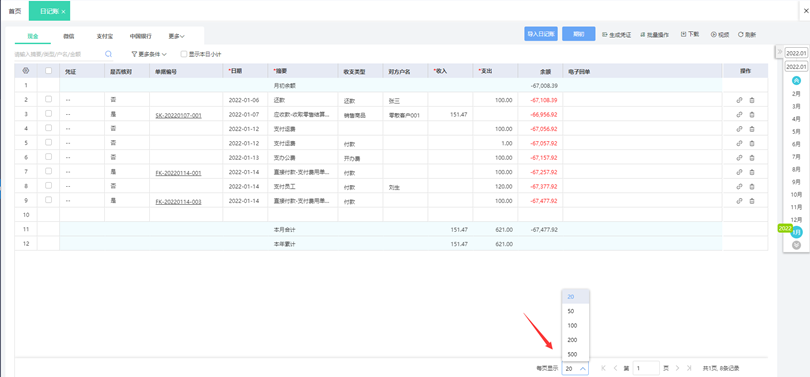The image size is (810, 377).
Task: Open the 更多 accounts dropdown tab
Action: pyautogui.click(x=177, y=36)
